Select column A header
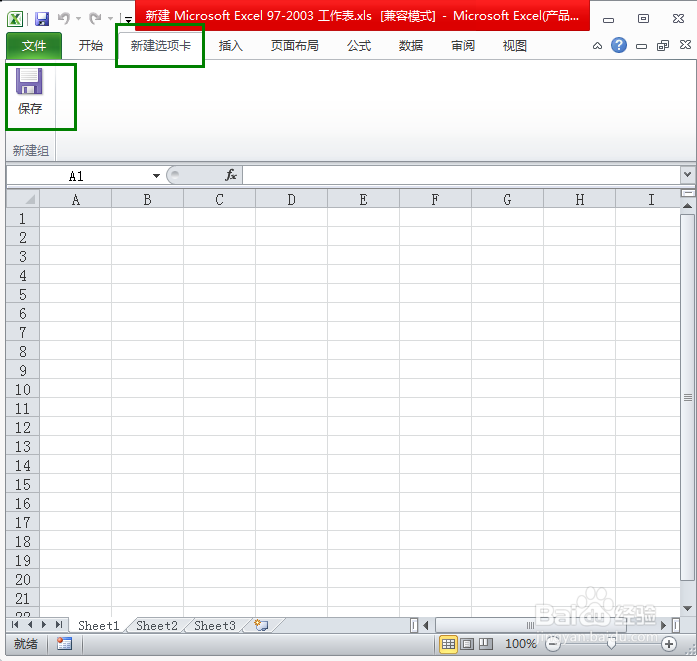 [76, 200]
